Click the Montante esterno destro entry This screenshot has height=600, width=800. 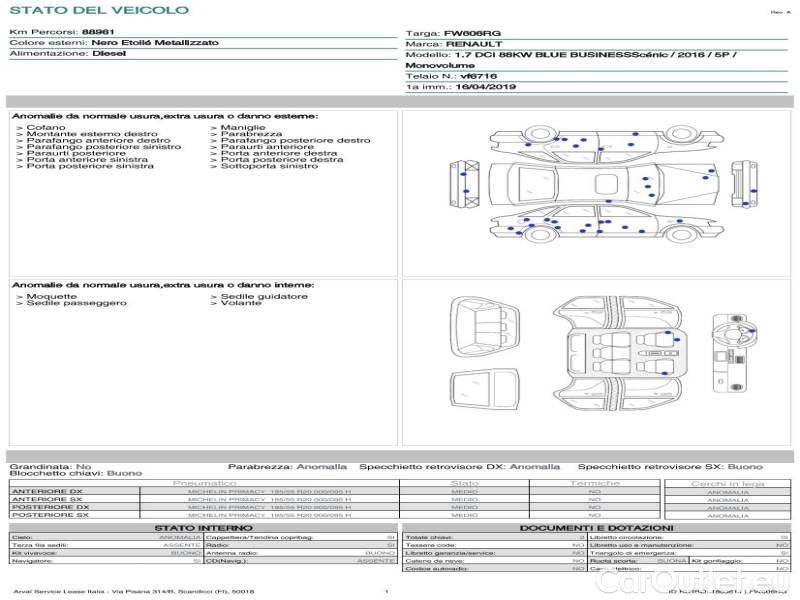92,134
